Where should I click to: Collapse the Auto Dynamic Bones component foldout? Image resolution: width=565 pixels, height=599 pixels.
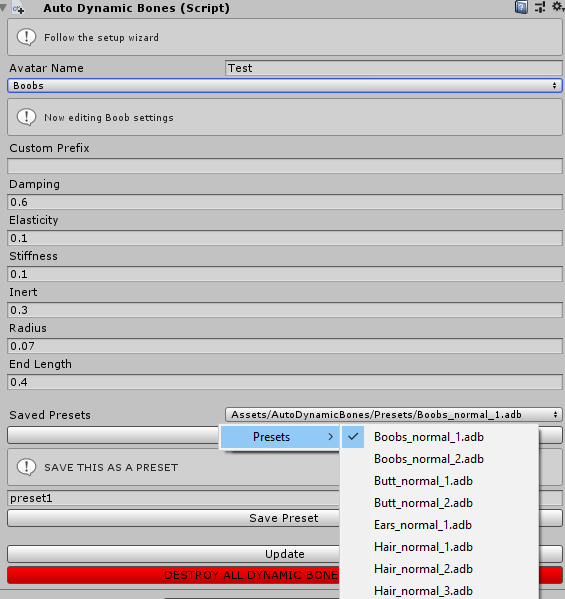coord(3,8)
